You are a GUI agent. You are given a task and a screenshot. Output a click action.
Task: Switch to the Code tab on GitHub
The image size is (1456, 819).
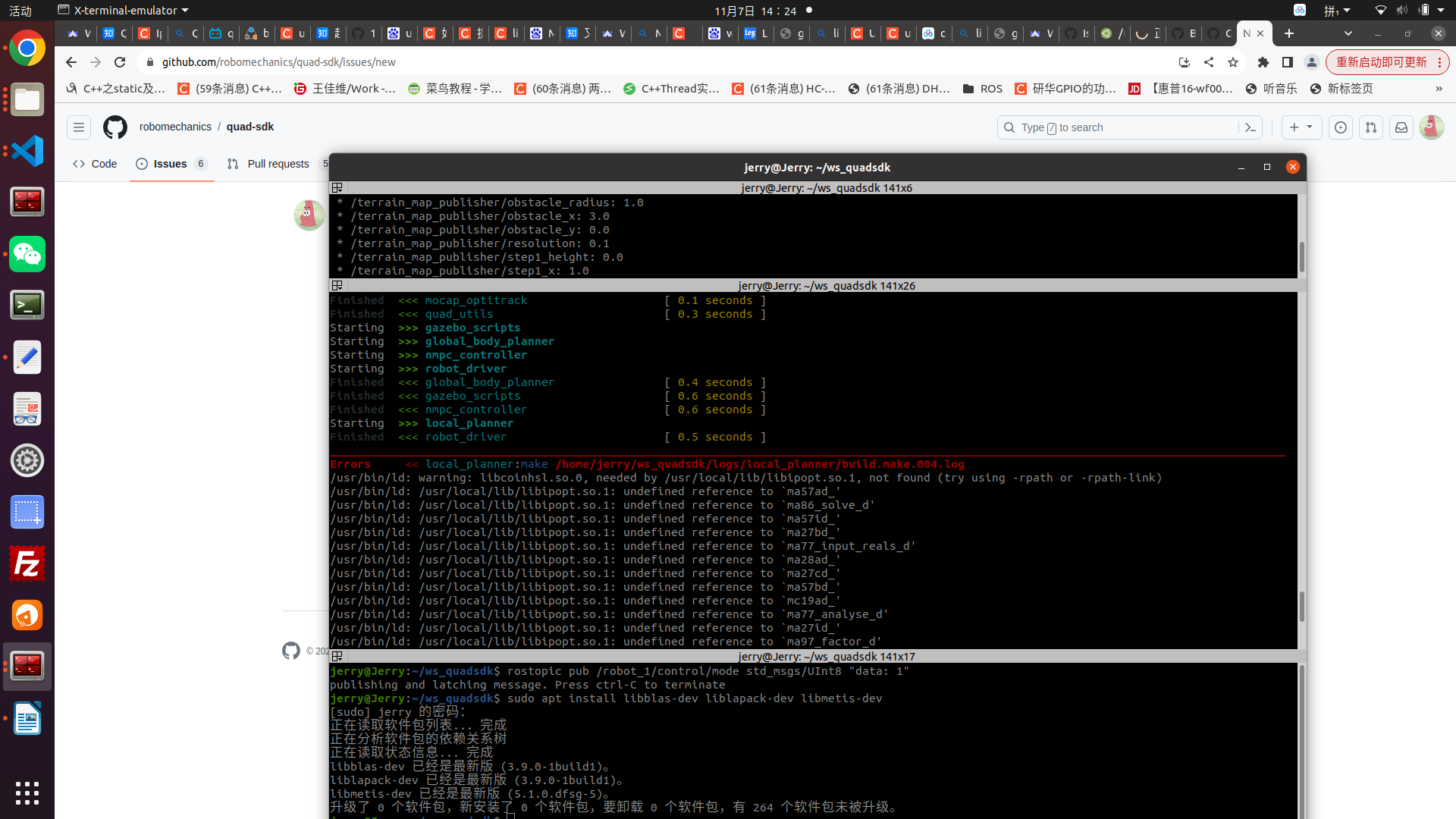coord(94,164)
